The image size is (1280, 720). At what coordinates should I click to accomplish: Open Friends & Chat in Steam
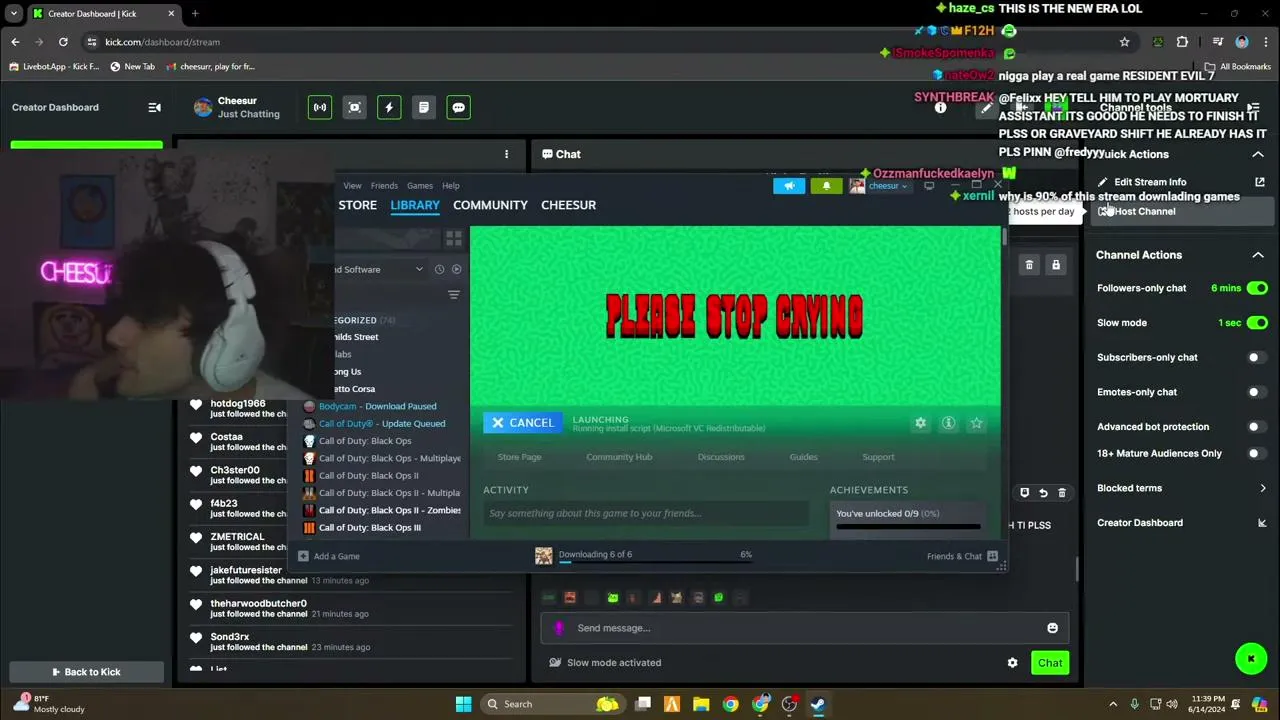962,556
